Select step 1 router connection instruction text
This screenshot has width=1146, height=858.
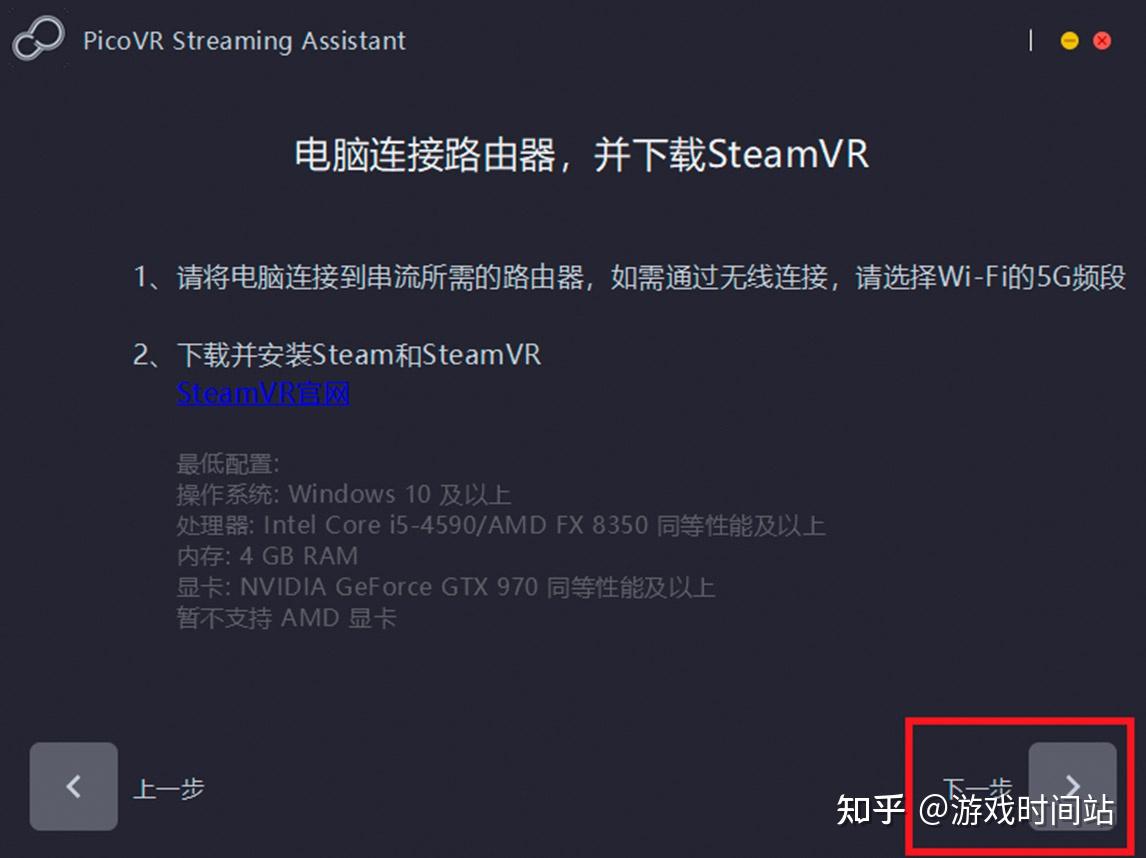(x=629, y=278)
